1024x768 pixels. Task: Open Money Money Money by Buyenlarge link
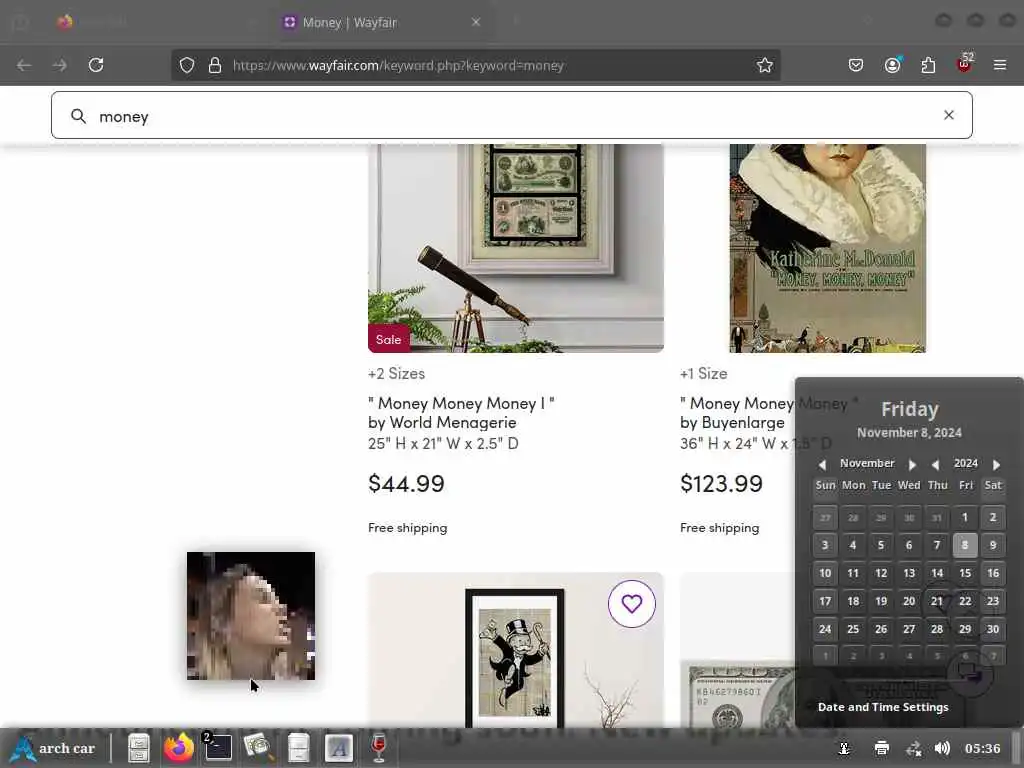pyautogui.click(x=737, y=413)
